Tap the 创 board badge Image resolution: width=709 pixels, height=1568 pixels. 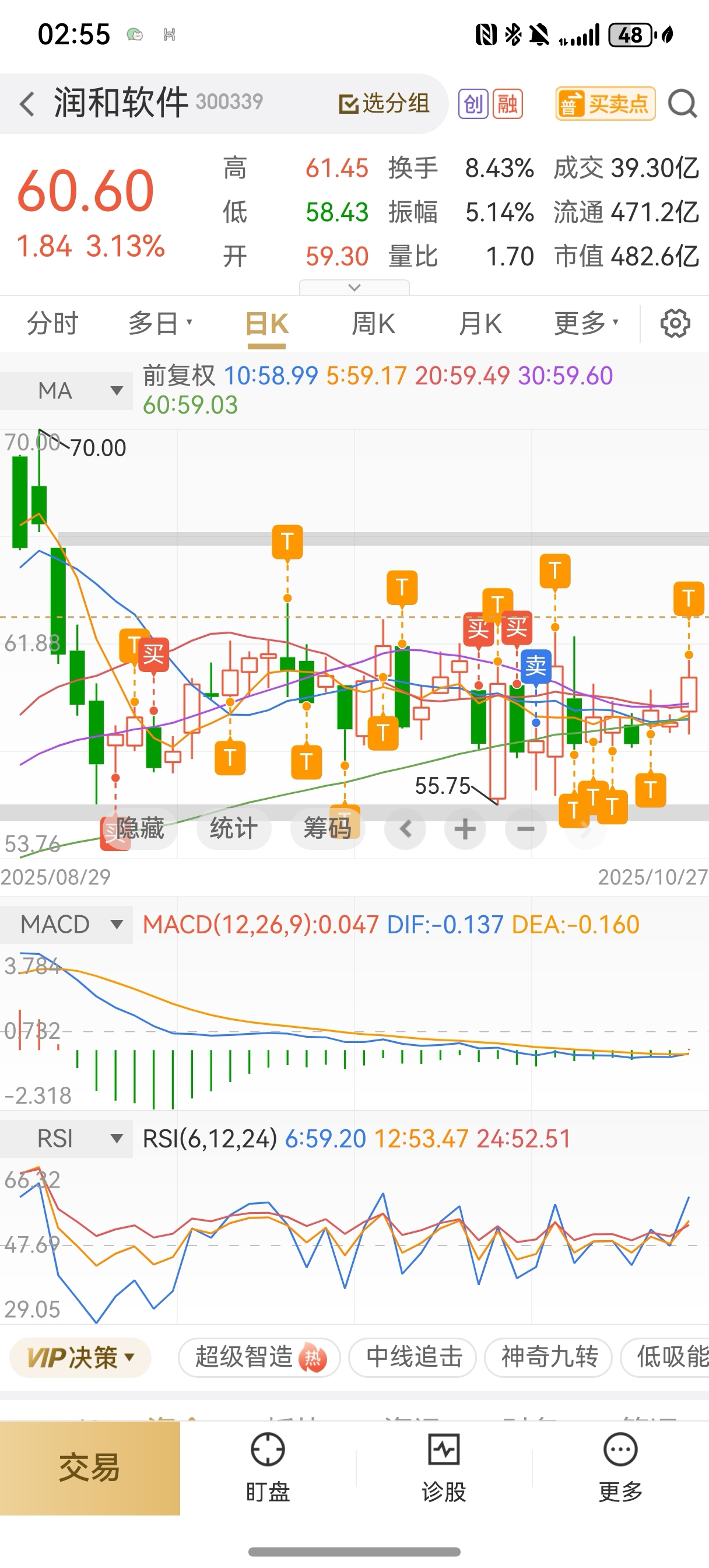[473, 104]
